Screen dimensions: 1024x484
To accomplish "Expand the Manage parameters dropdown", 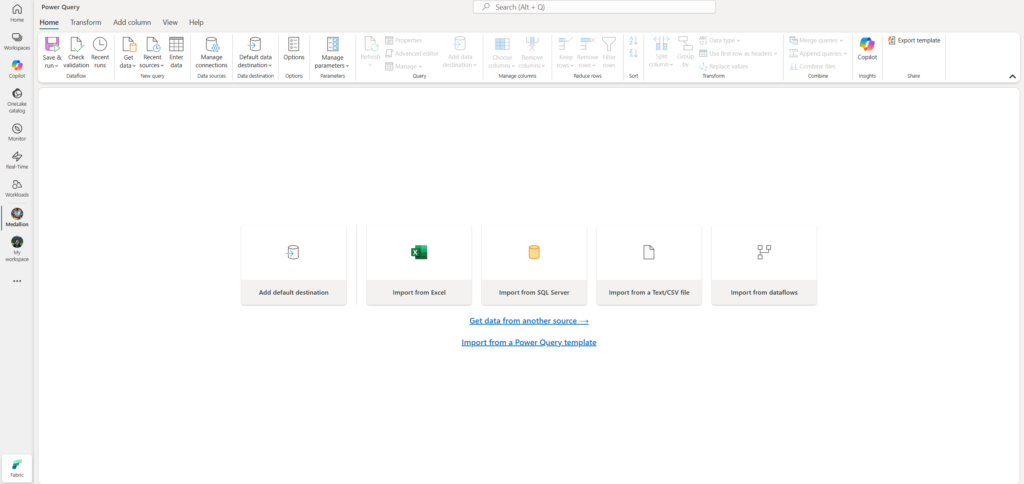I will 333,65.
